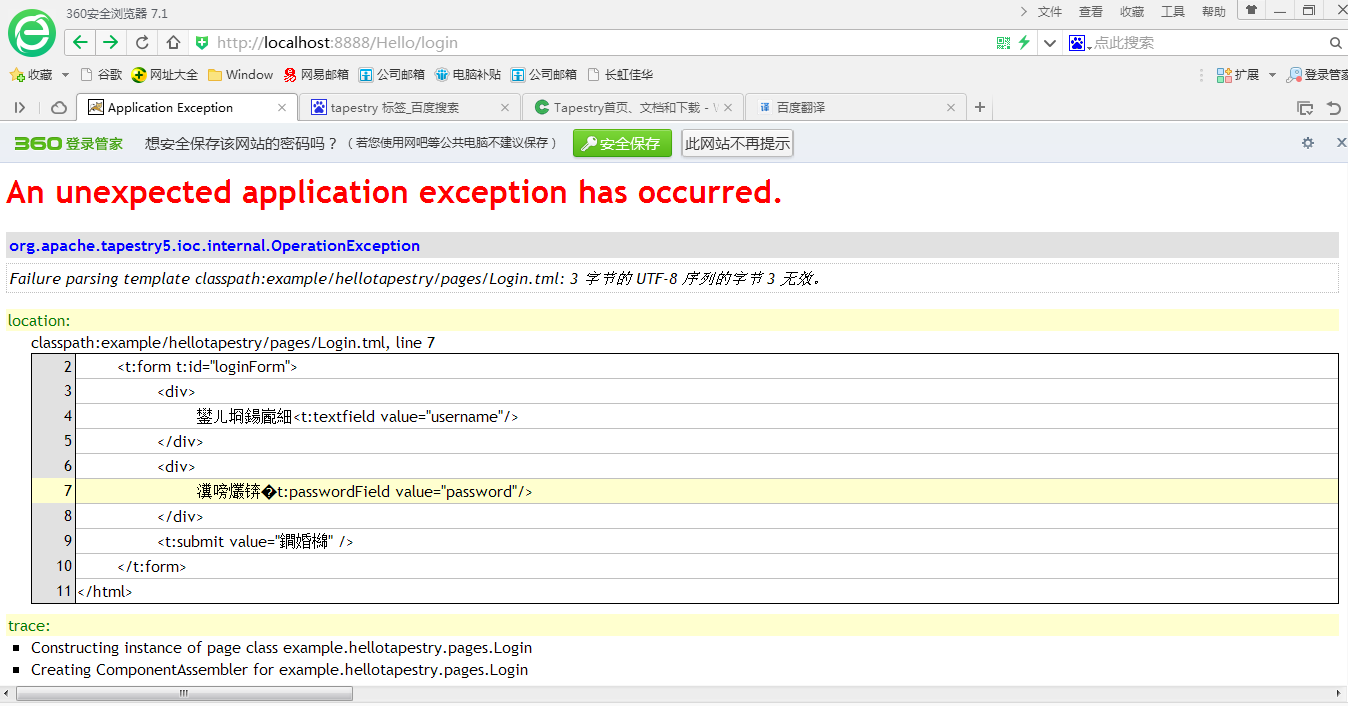Switch to the Application Exception tab
This screenshot has width=1348, height=706.
(x=186, y=107)
